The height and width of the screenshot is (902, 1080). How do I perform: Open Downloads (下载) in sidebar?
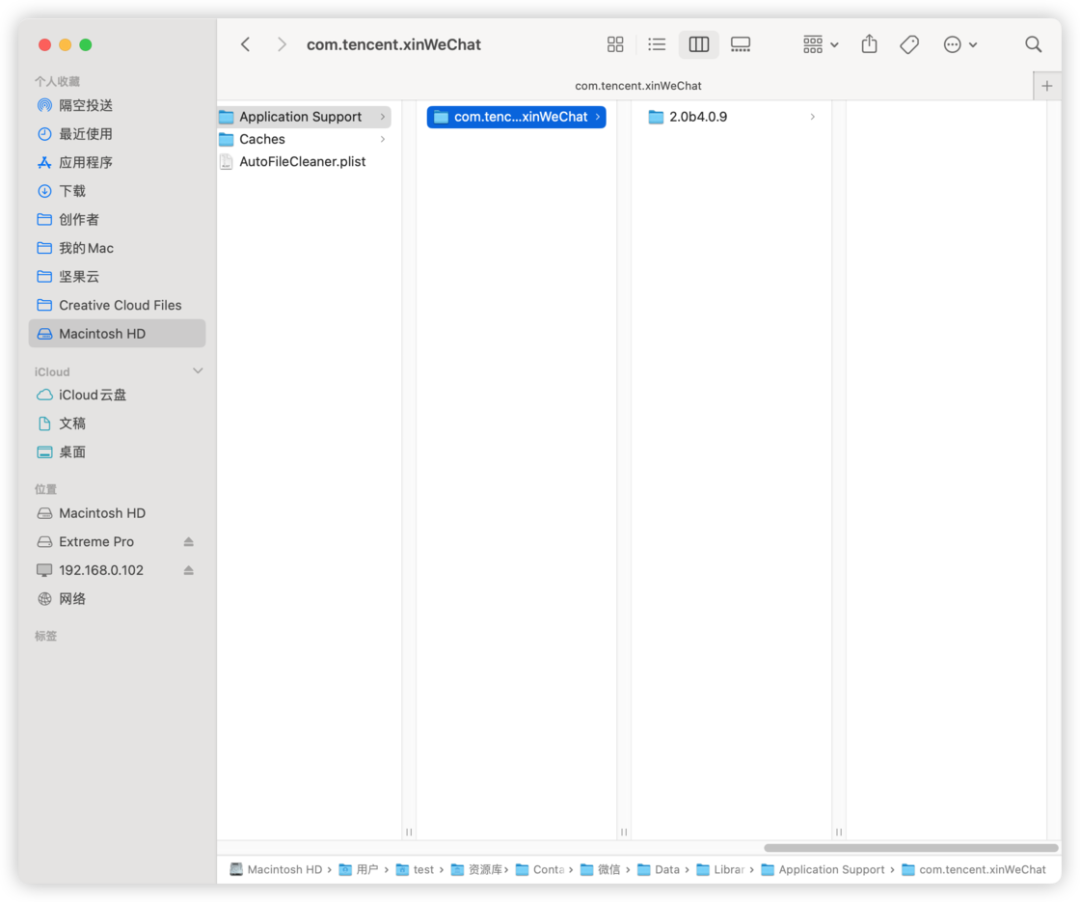[117, 191]
